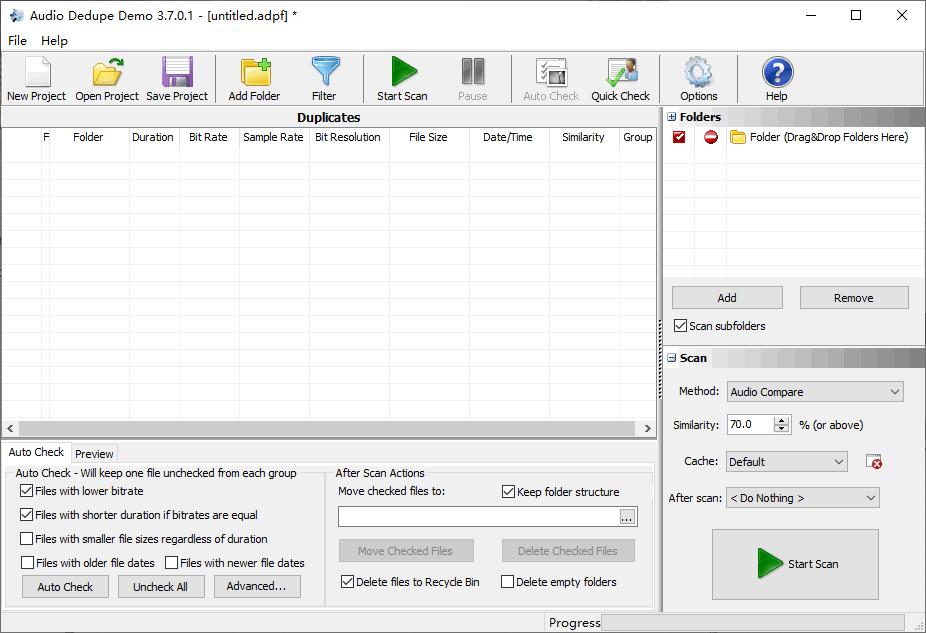
Task: Check Files with older file dates
Action: coord(27,563)
